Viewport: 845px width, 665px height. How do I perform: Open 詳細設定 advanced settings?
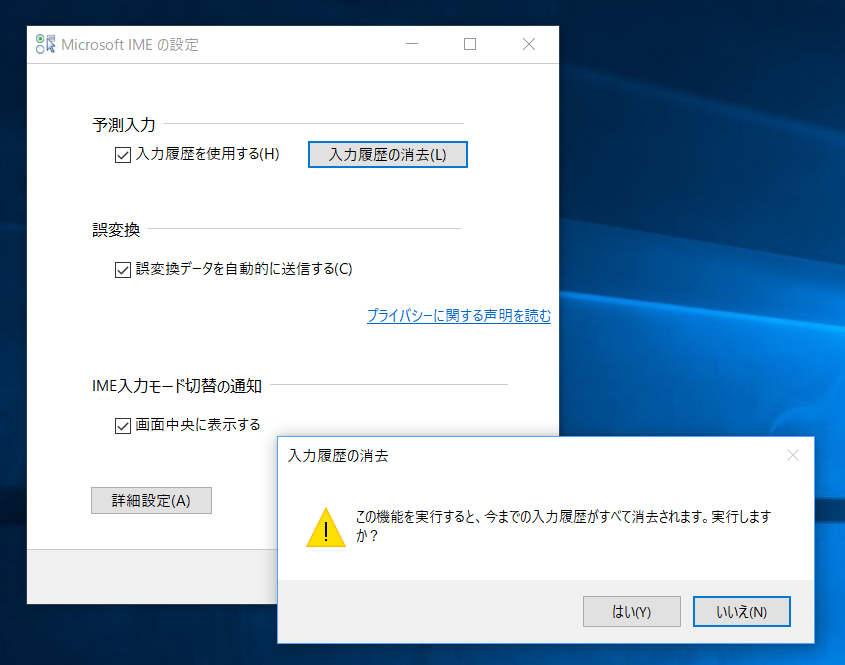[x=151, y=500]
